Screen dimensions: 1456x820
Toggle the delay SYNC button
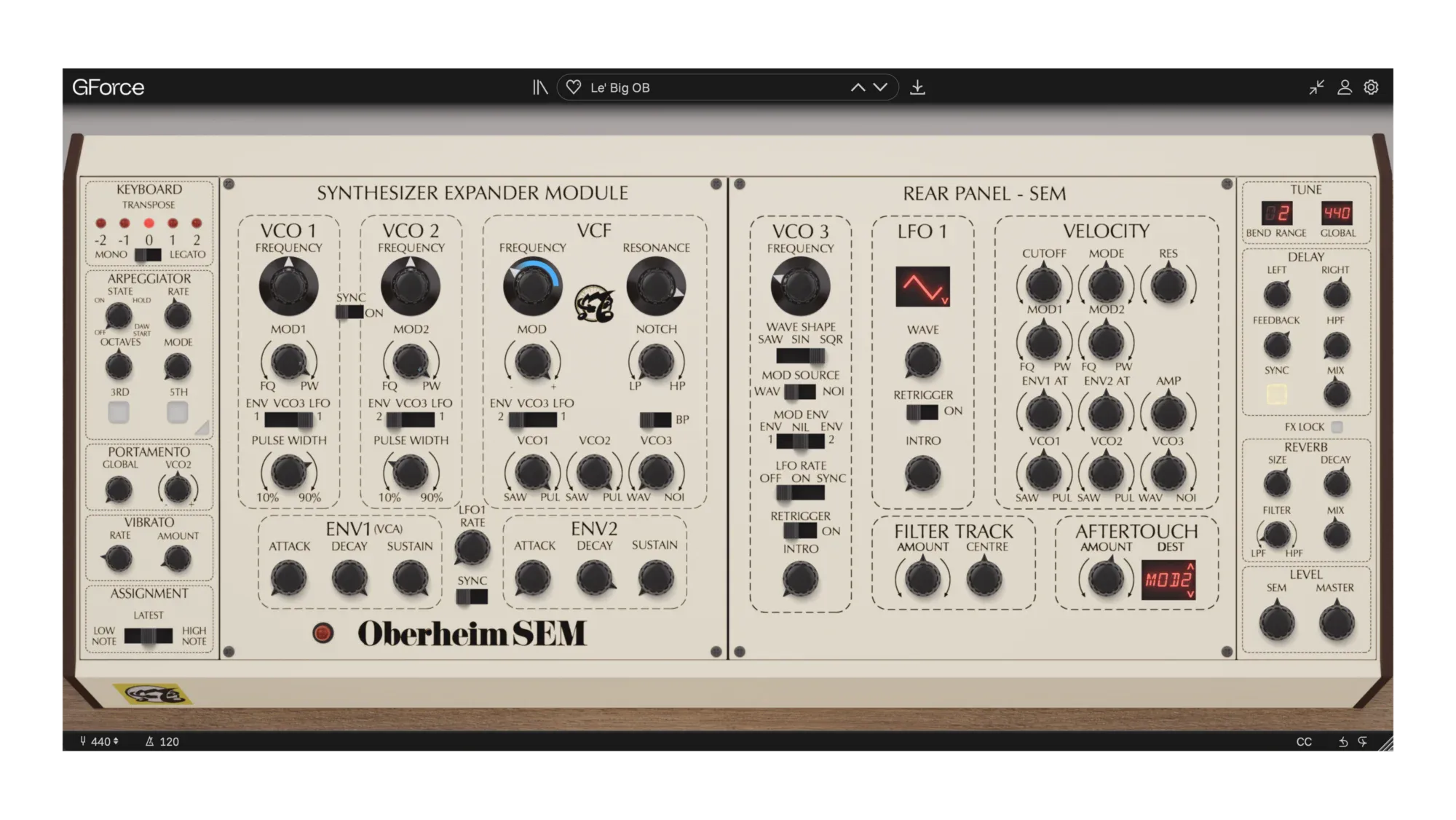pos(1276,394)
